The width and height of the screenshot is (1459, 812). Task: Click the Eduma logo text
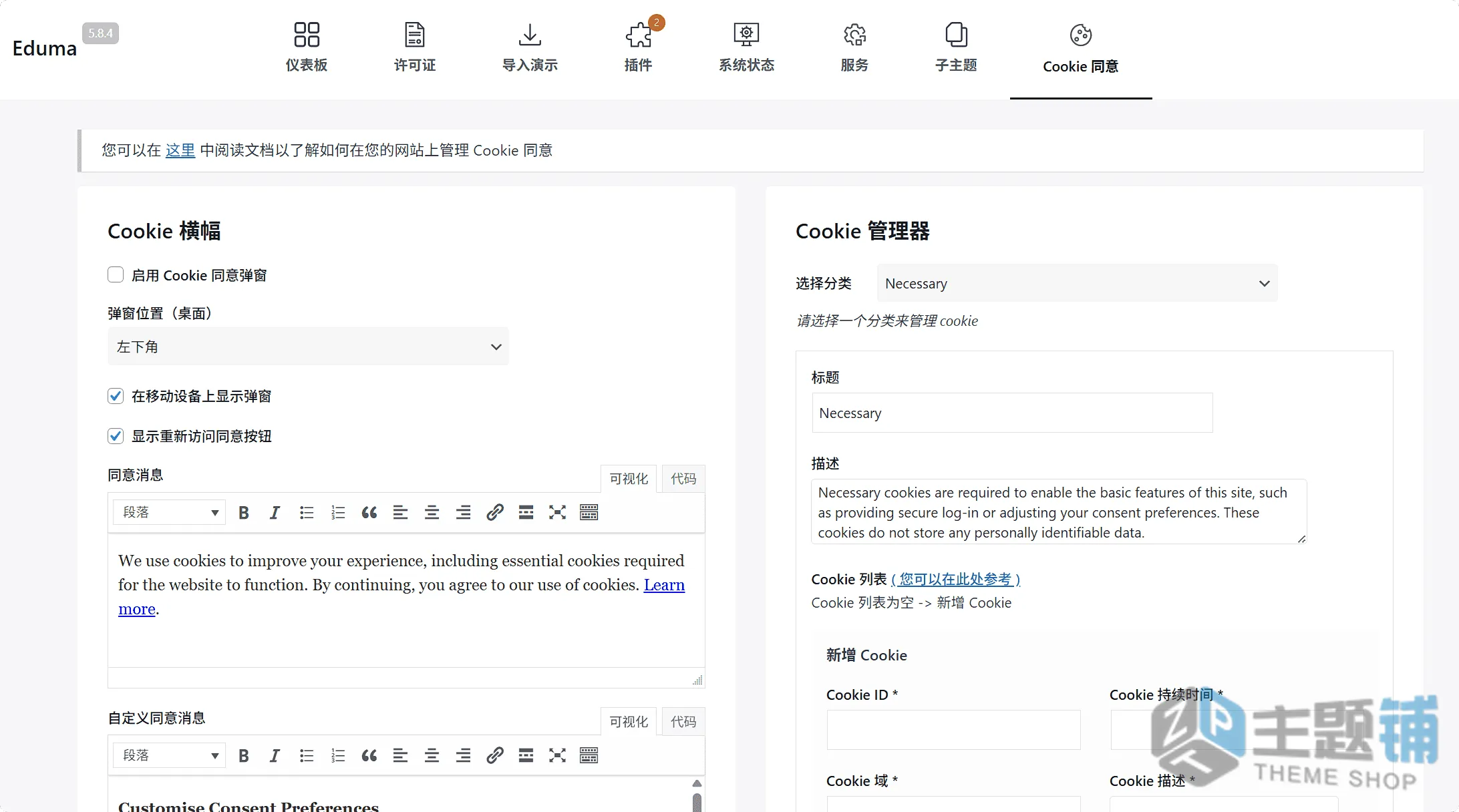tap(45, 48)
